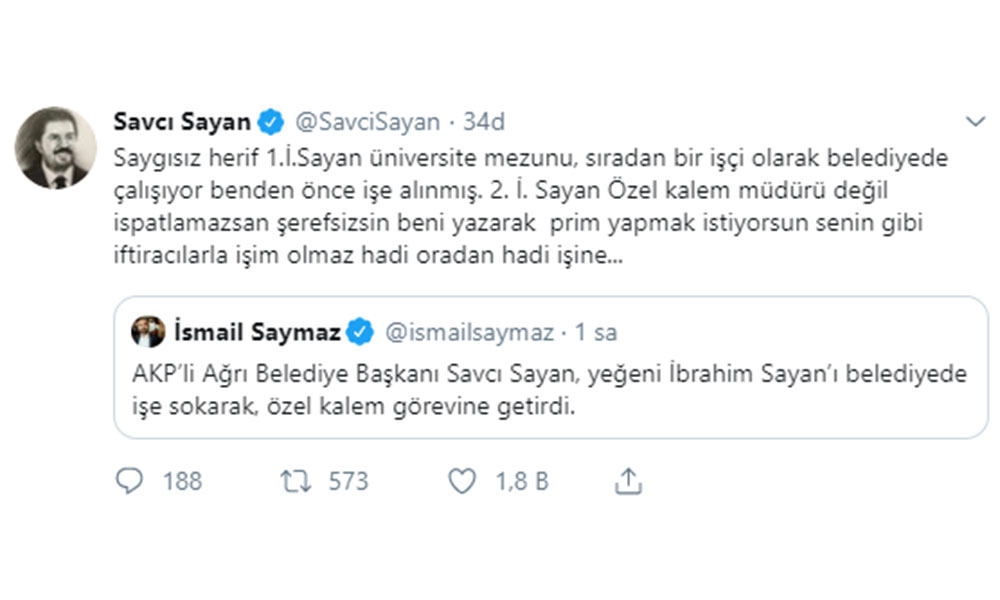Image resolution: width=1000 pixels, height=600 pixels.
Task: Open the Savcı Sayan display name
Action: [183, 122]
